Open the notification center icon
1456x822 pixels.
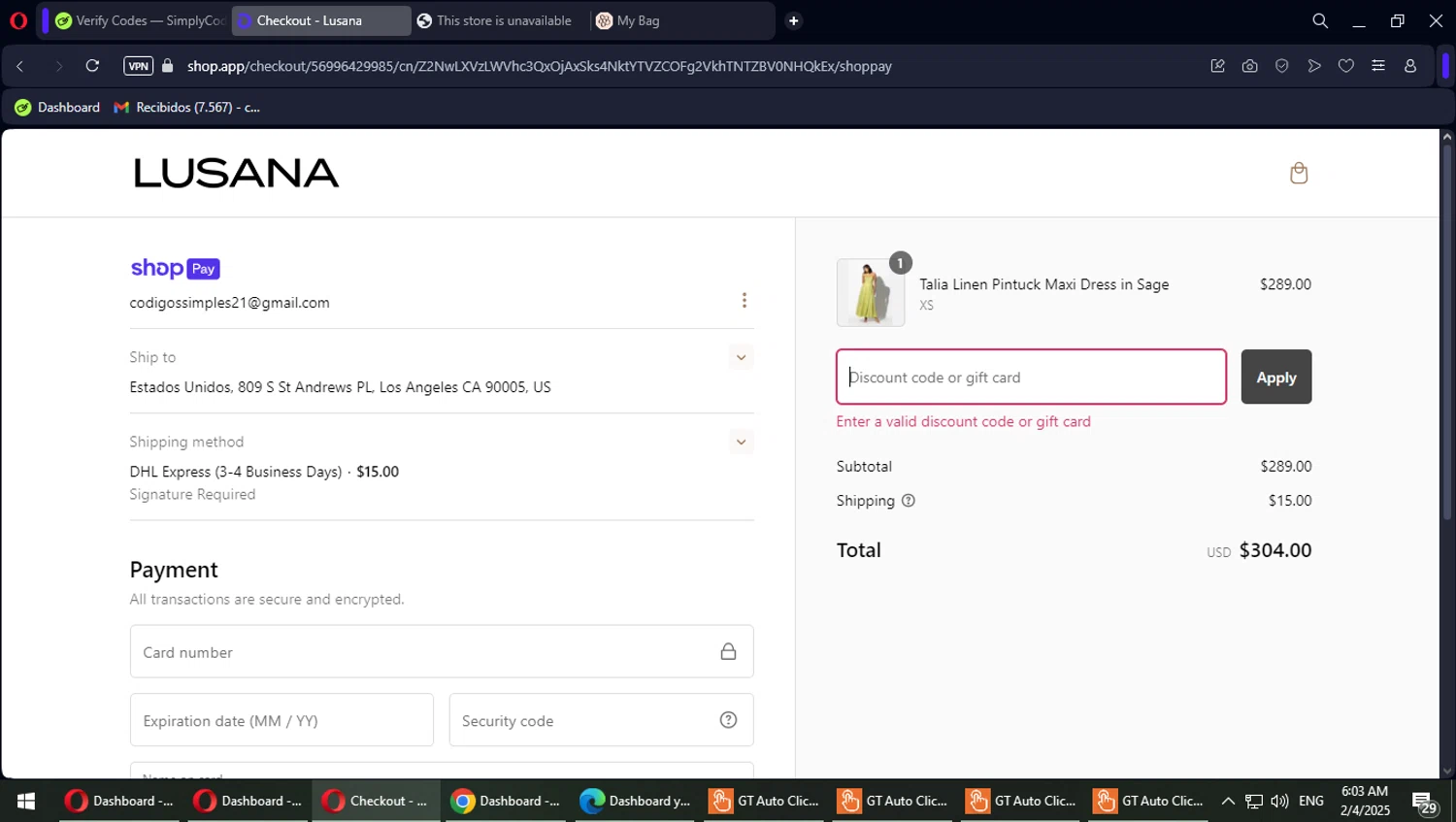(1425, 803)
